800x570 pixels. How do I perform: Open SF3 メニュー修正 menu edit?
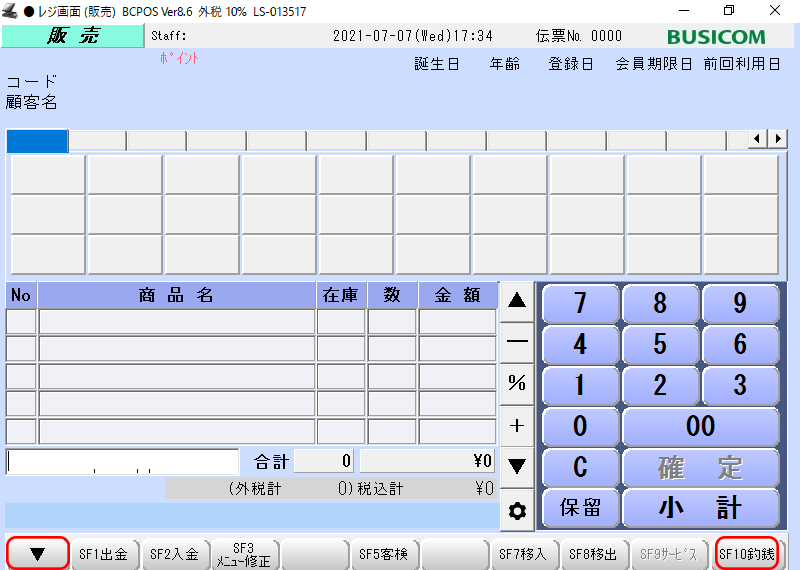[244, 554]
